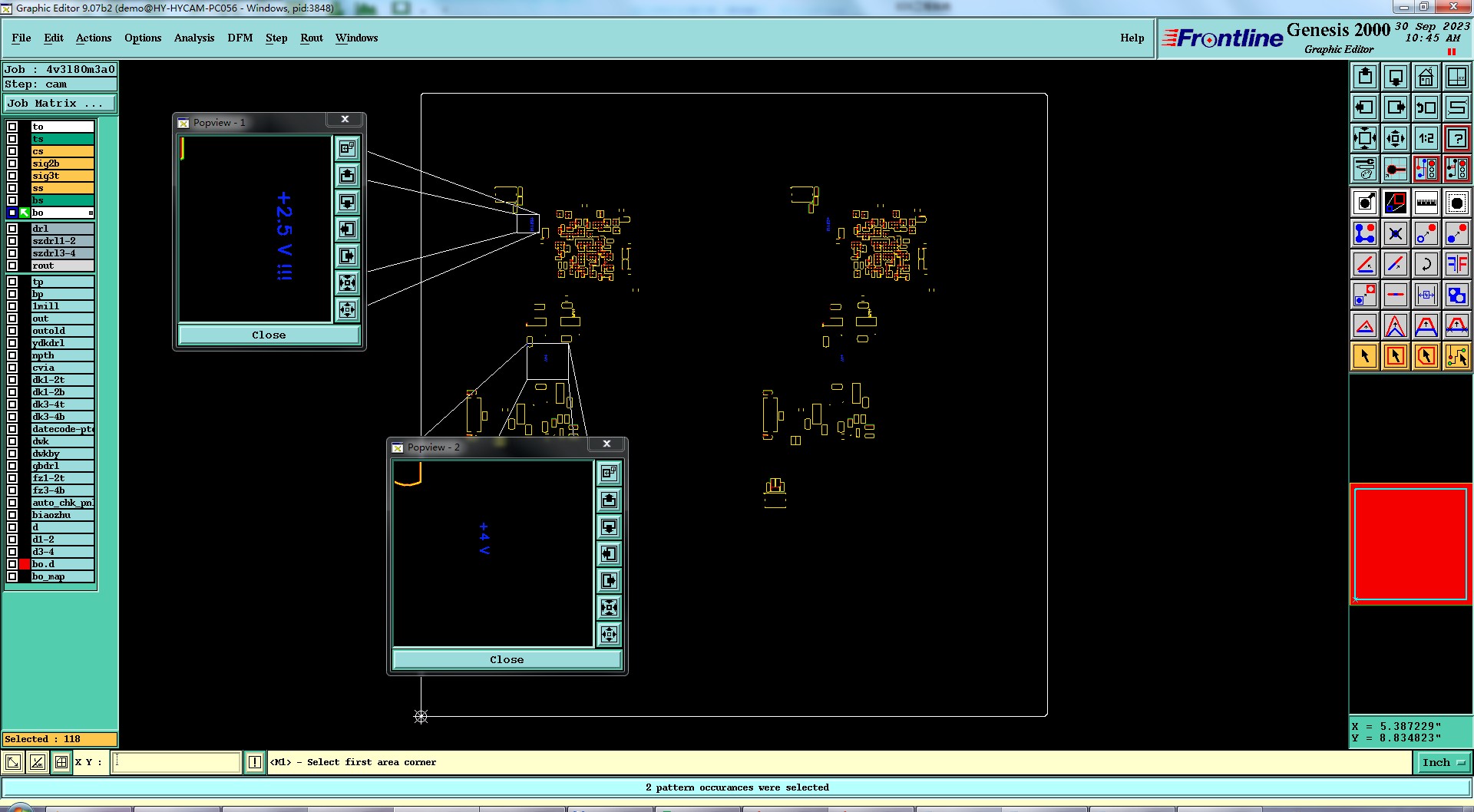Viewport: 1474px width, 812px height.
Task: Toggle display checkbox for layer cs
Action: tap(12, 151)
